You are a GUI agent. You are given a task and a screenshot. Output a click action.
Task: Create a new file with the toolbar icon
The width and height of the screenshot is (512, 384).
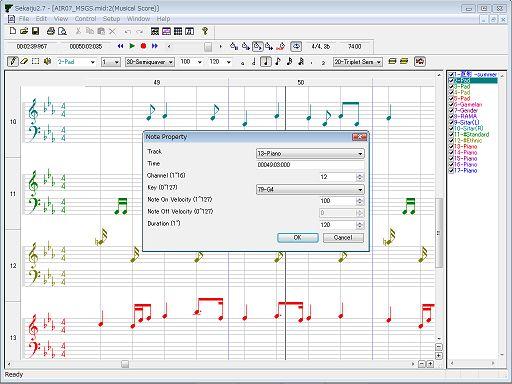pyautogui.click(x=12, y=31)
